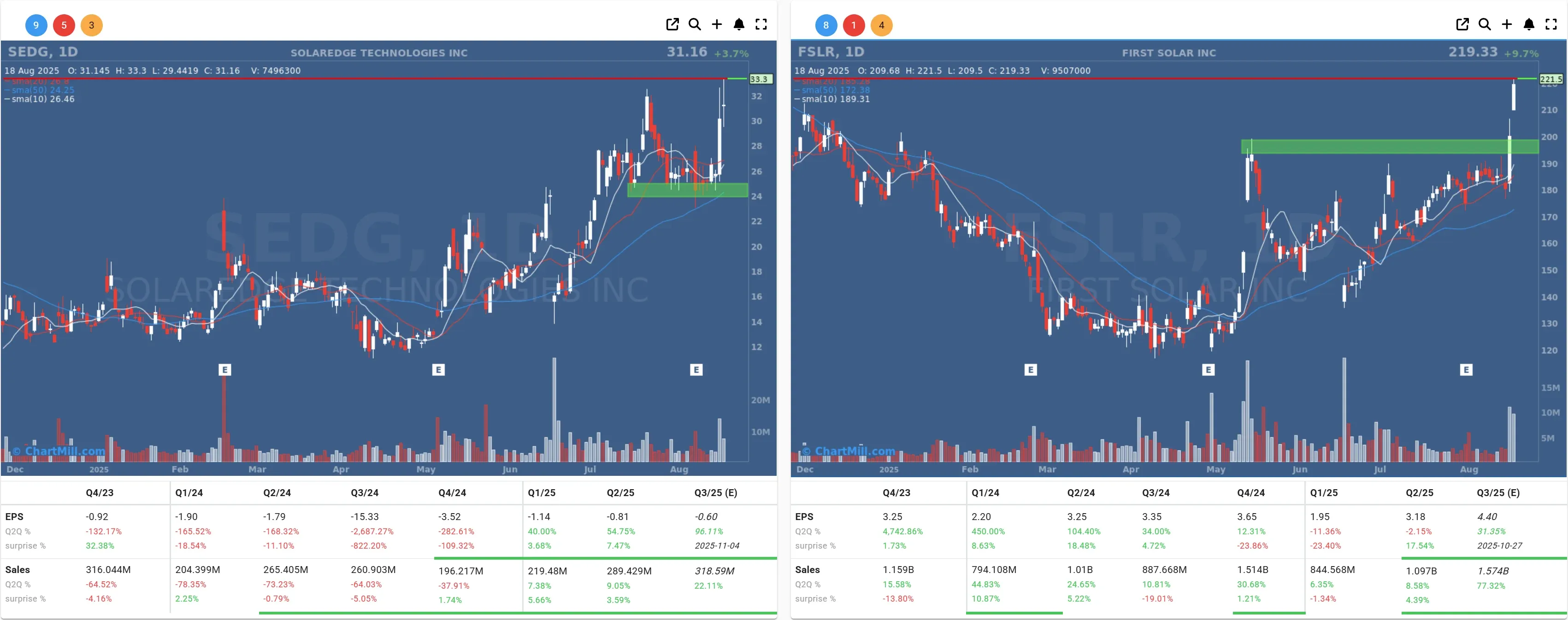The image size is (1568, 620).
Task: Click SEDG Q3/25 (E) column header
Action: click(x=716, y=493)
